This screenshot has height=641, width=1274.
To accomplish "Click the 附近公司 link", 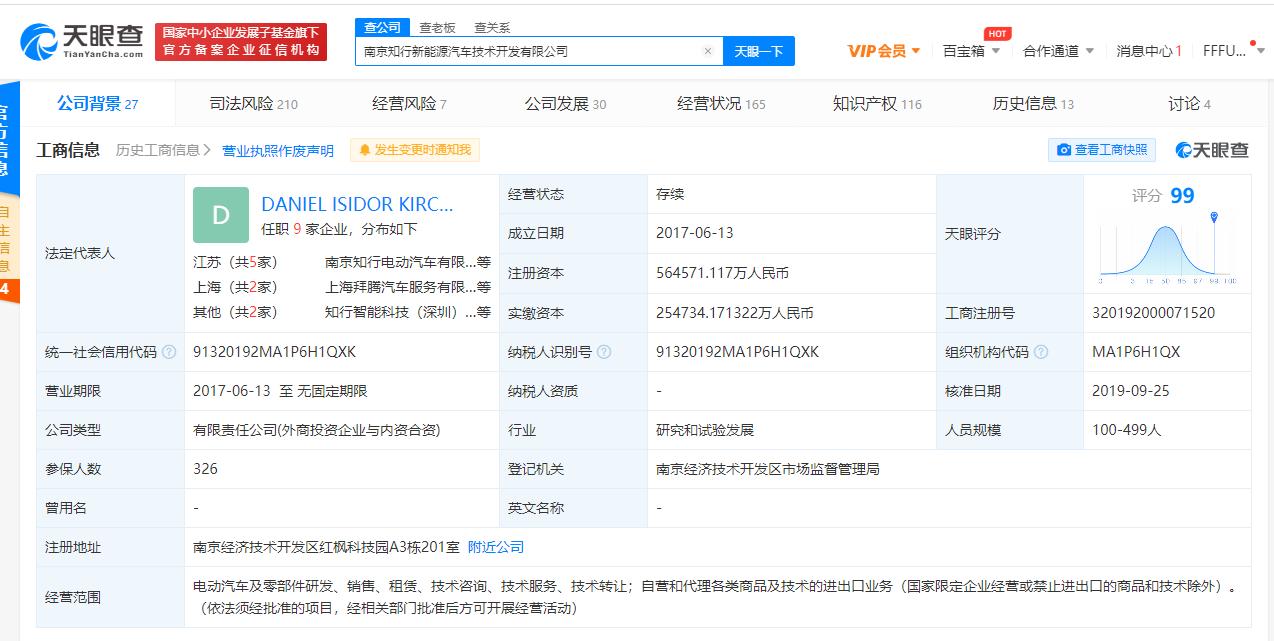I will (x=496, y=547).
